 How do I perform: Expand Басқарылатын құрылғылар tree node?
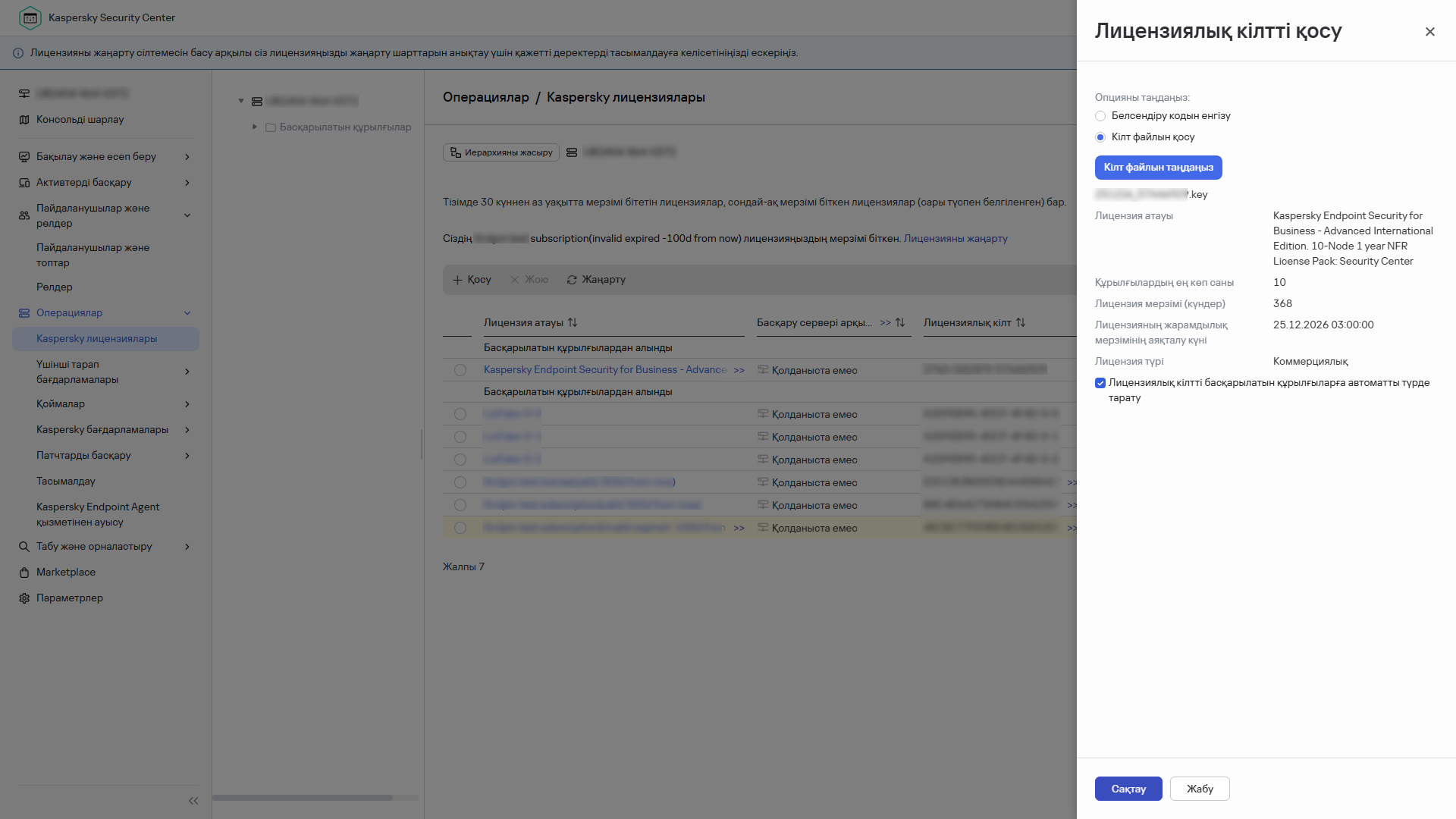[255, 127]
